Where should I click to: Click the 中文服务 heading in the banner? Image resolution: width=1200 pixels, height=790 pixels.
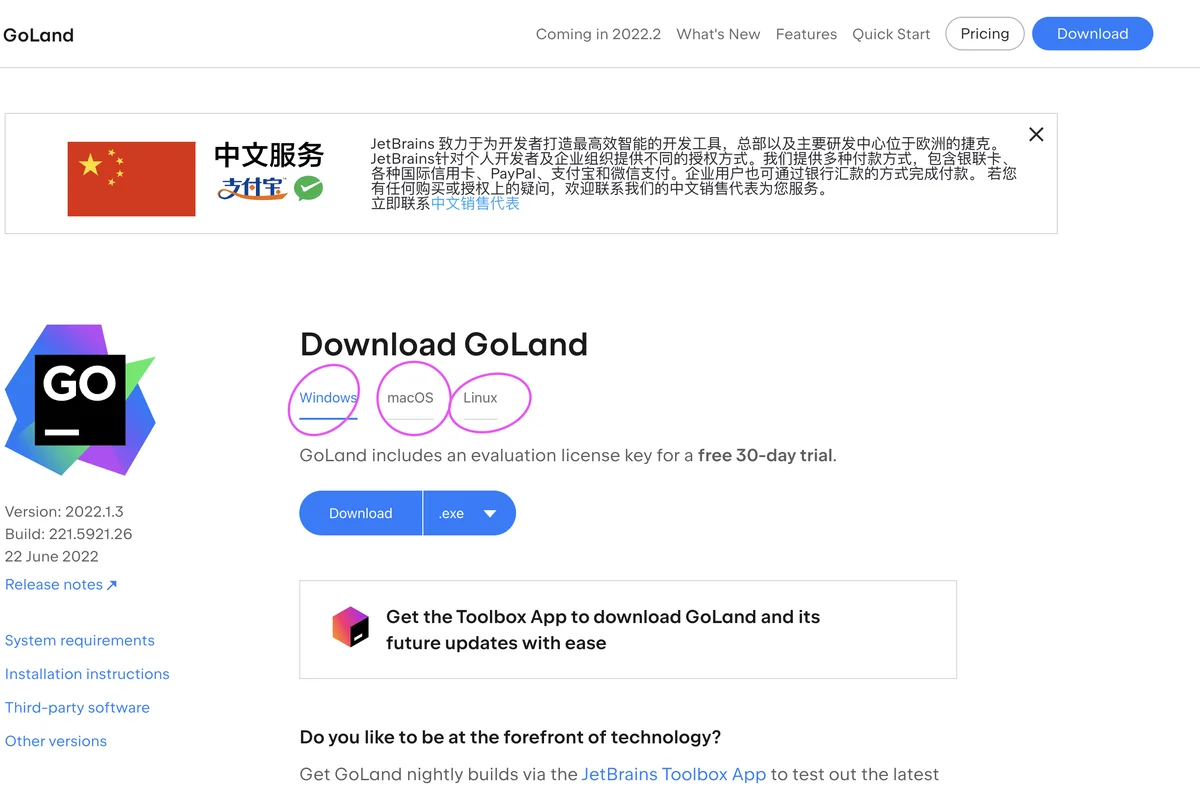point(269,155)
